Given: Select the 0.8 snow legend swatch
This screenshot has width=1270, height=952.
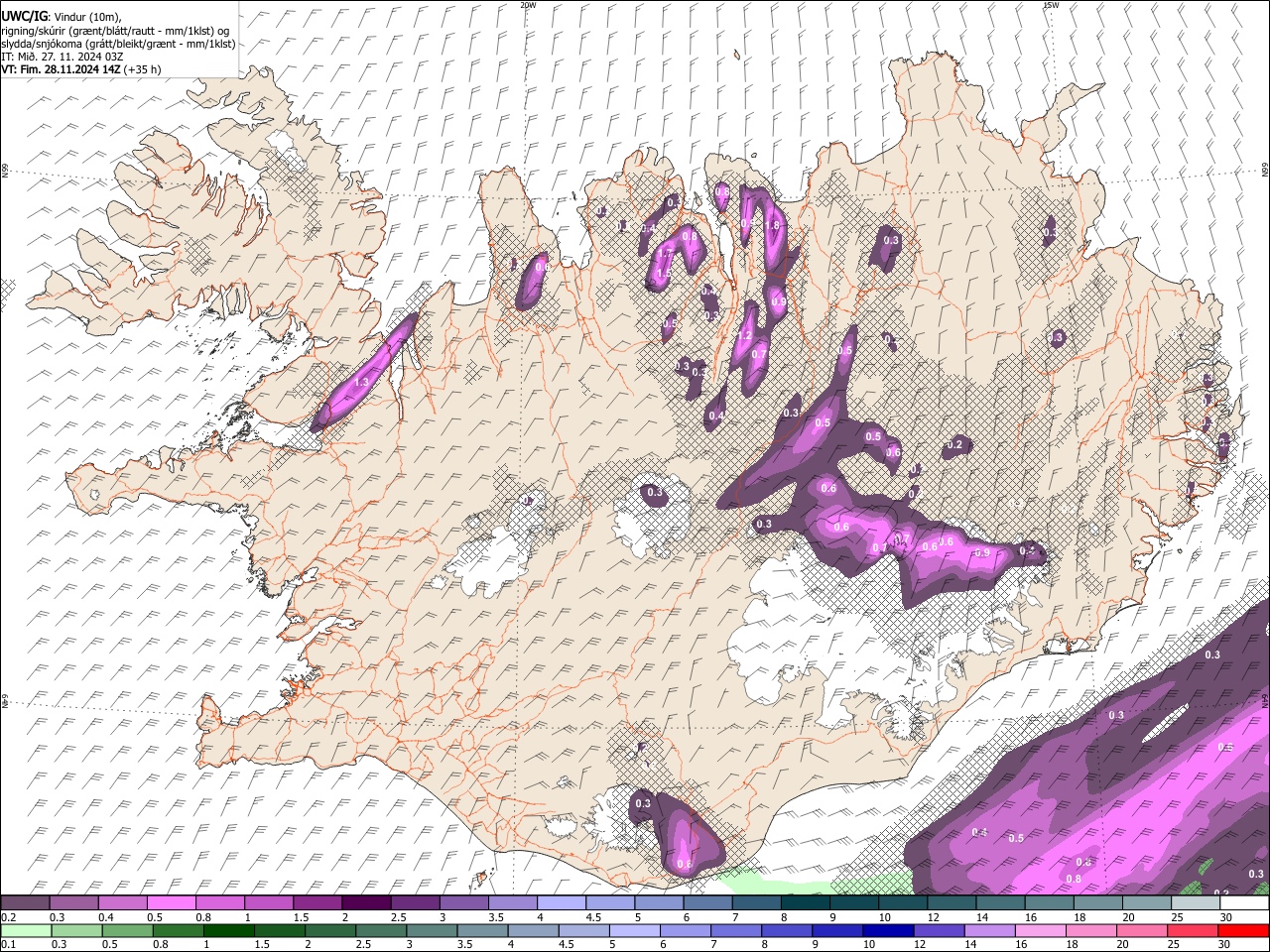Looking at the screenshot, I should [x=219, y=903].
